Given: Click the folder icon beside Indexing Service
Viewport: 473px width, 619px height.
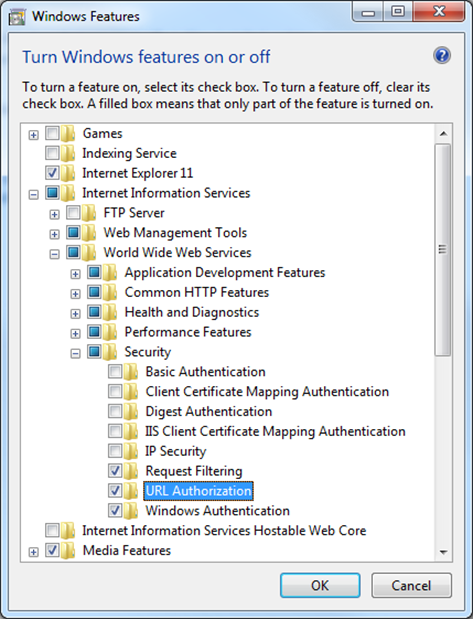Looking at the screenshot, I should (68, 153).
